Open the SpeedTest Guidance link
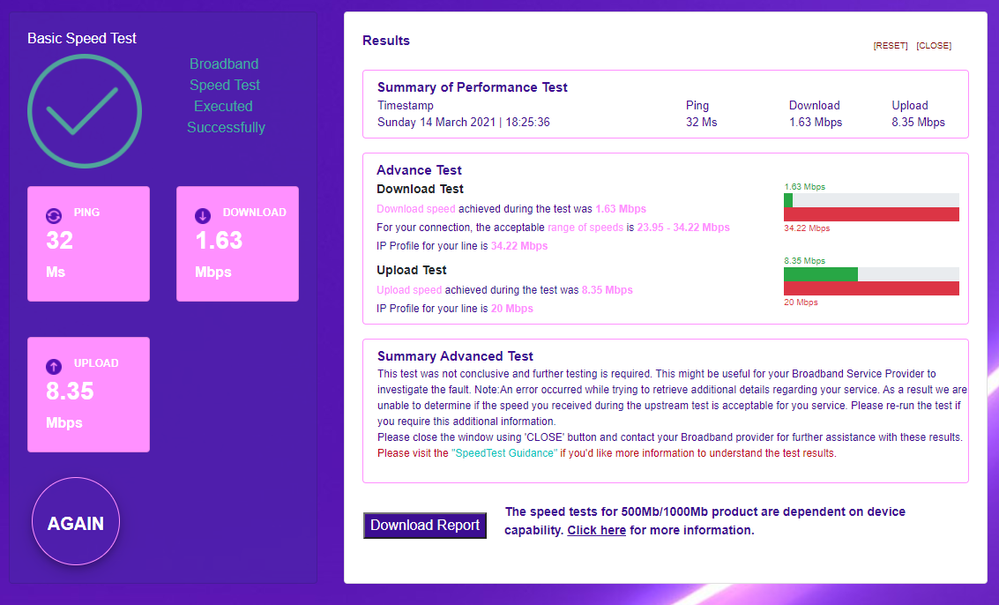Viewport: 999px width, 605px height. tap(504, 453)
